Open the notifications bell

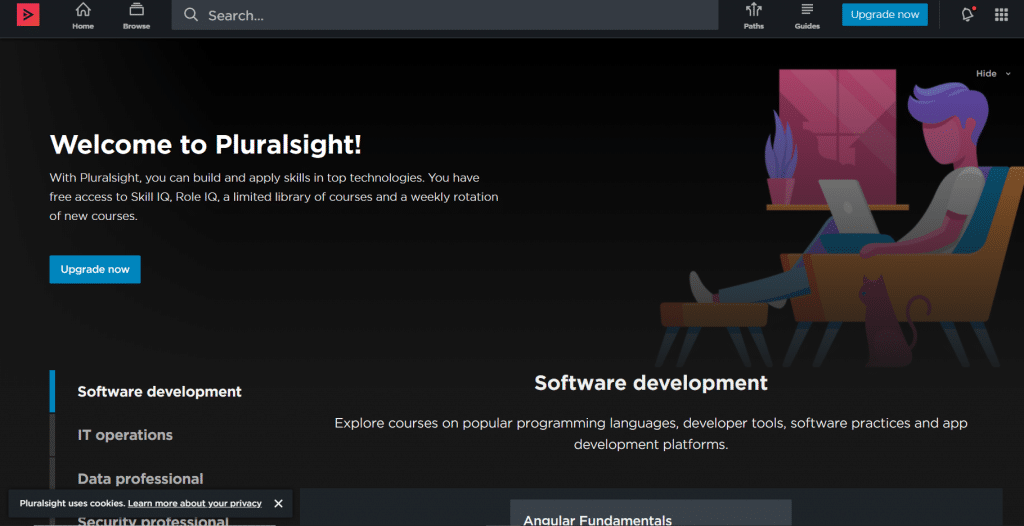[968, 14]
